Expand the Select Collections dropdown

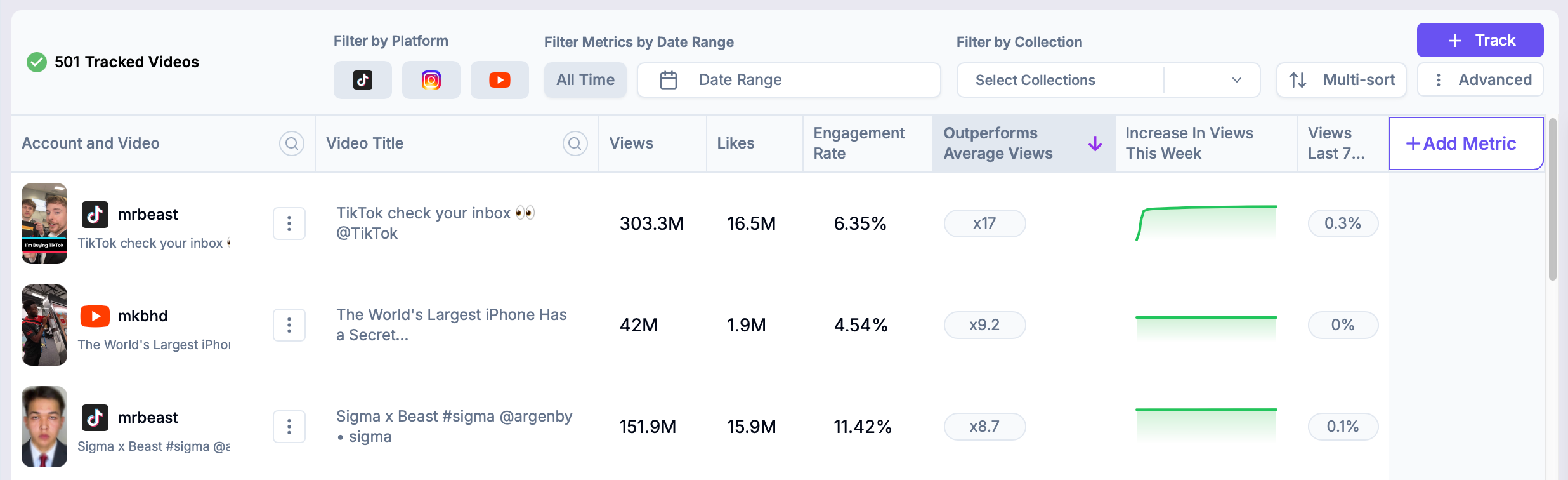click(x=1236, y=80)
